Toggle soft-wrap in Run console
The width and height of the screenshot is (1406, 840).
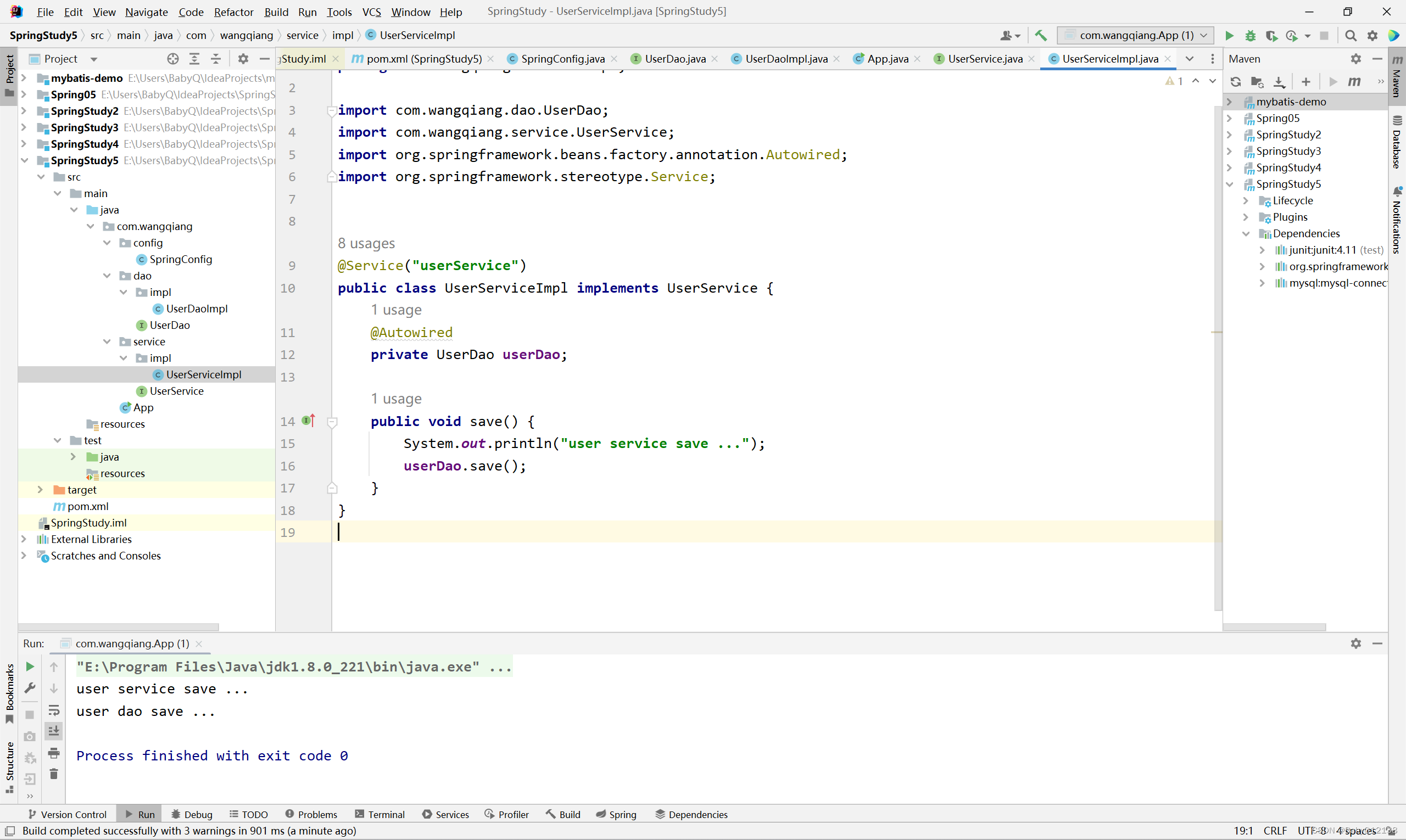pyautogui.click(x=54, y=710)
